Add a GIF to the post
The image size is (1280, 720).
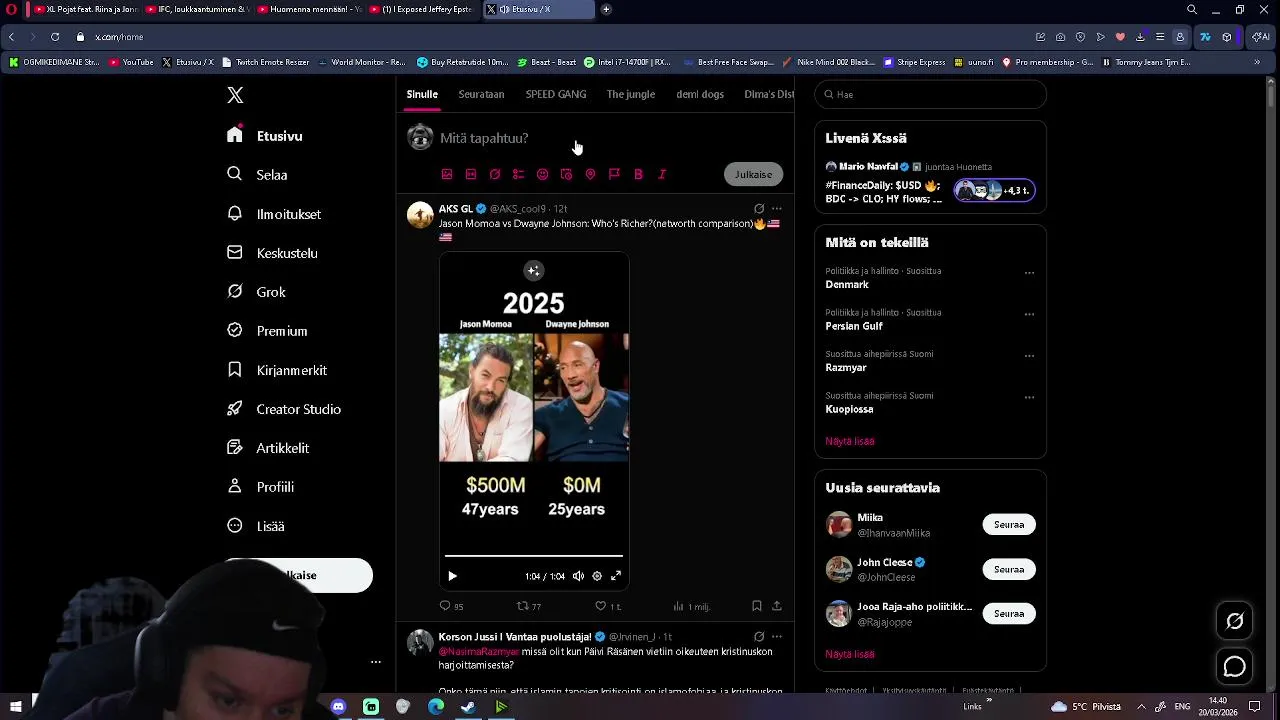pyautogui.click(x=471, y=174)
